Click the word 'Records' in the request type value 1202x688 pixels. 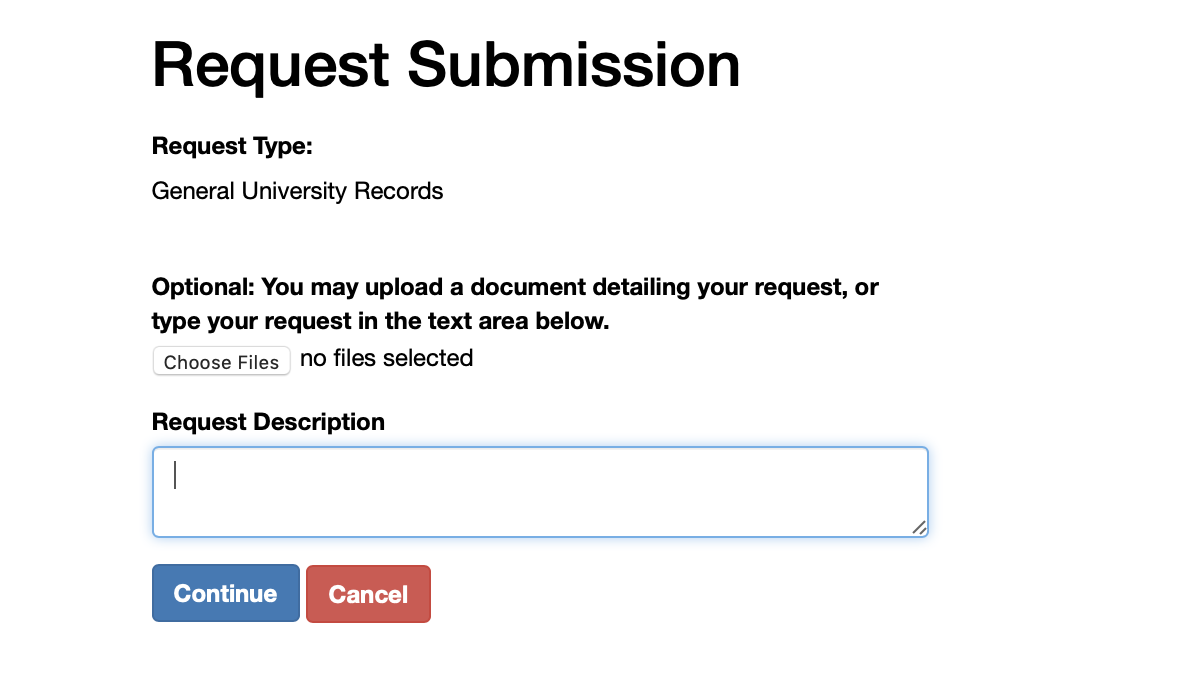[x=403, y=191]
